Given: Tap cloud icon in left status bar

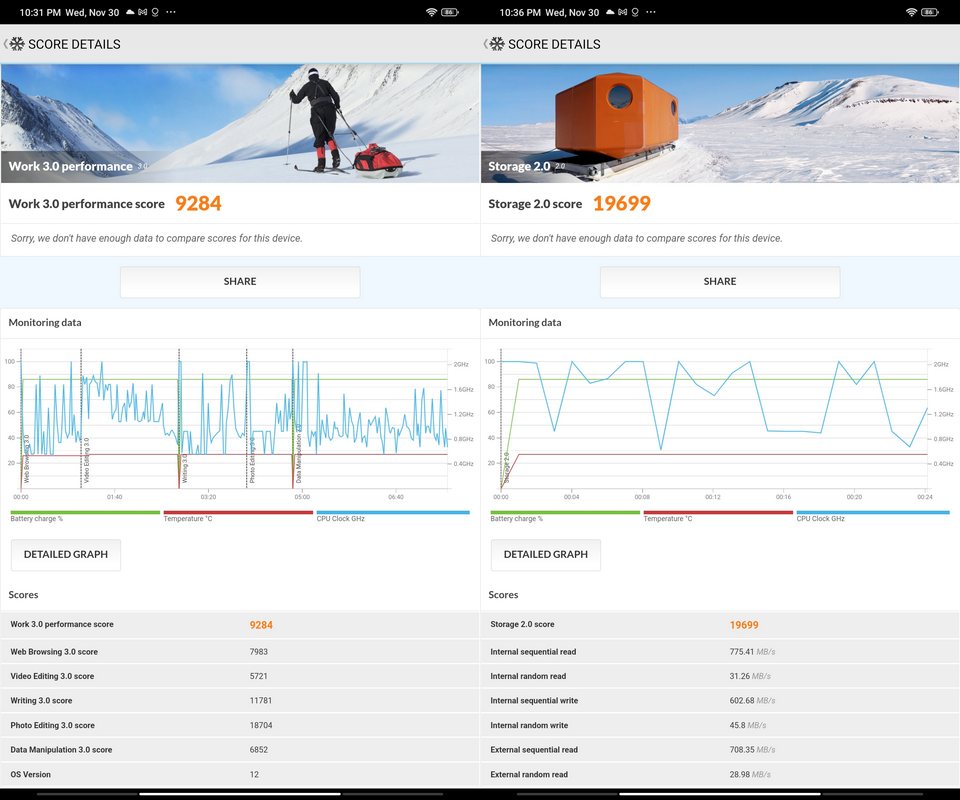Looking at the screenshot, I should click(x=130, y=12).
